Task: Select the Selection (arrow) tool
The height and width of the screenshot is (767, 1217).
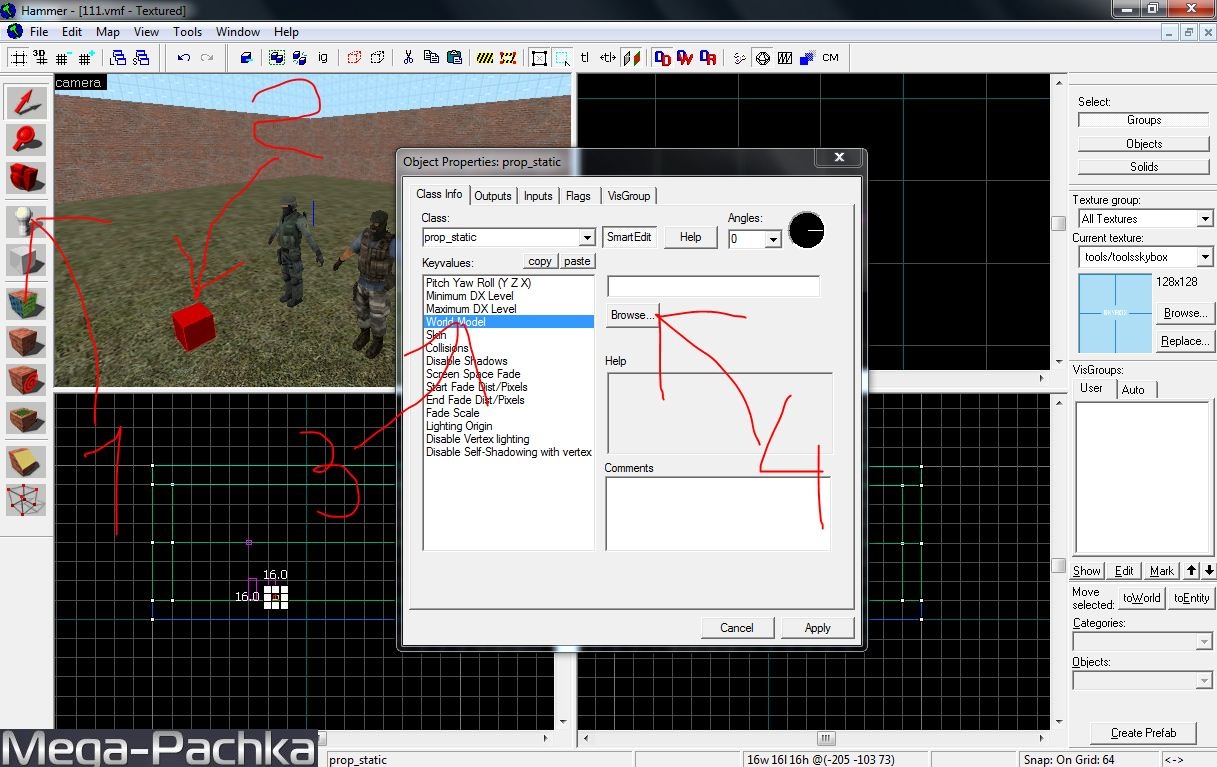Action: click(27, 102)
